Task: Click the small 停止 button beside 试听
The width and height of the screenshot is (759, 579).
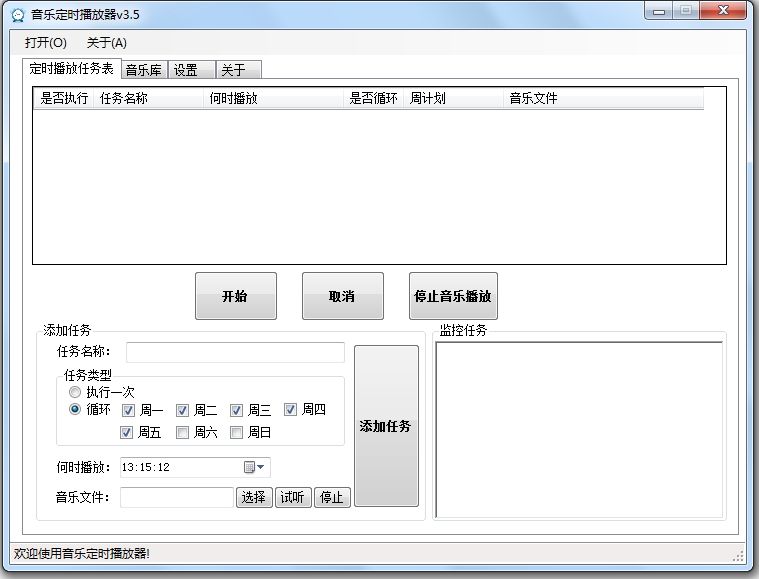Action: coord(332,497)
